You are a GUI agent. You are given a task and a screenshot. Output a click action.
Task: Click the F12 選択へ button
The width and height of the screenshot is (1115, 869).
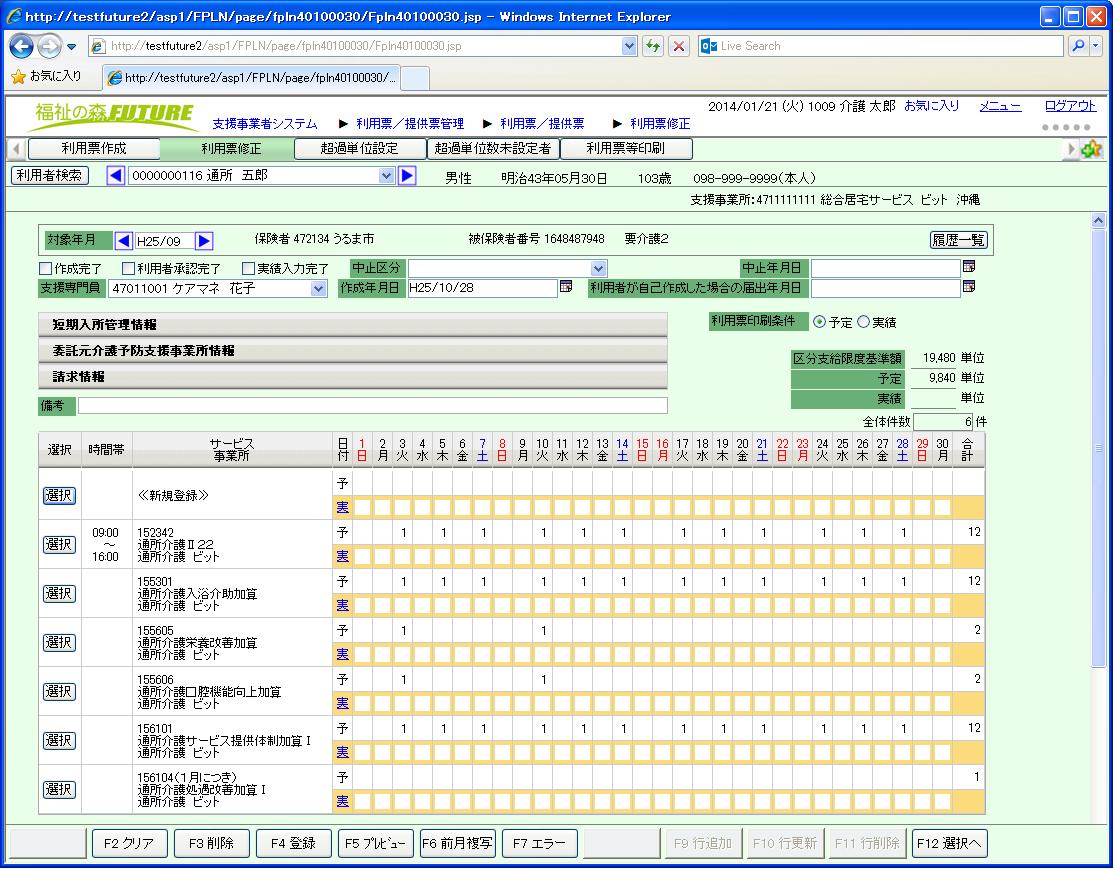pyautogui.click(x=949, y=843)
